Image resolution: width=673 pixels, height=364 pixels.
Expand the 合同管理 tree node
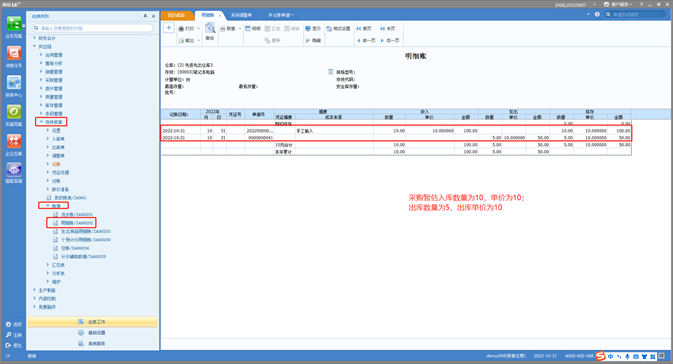41,55
